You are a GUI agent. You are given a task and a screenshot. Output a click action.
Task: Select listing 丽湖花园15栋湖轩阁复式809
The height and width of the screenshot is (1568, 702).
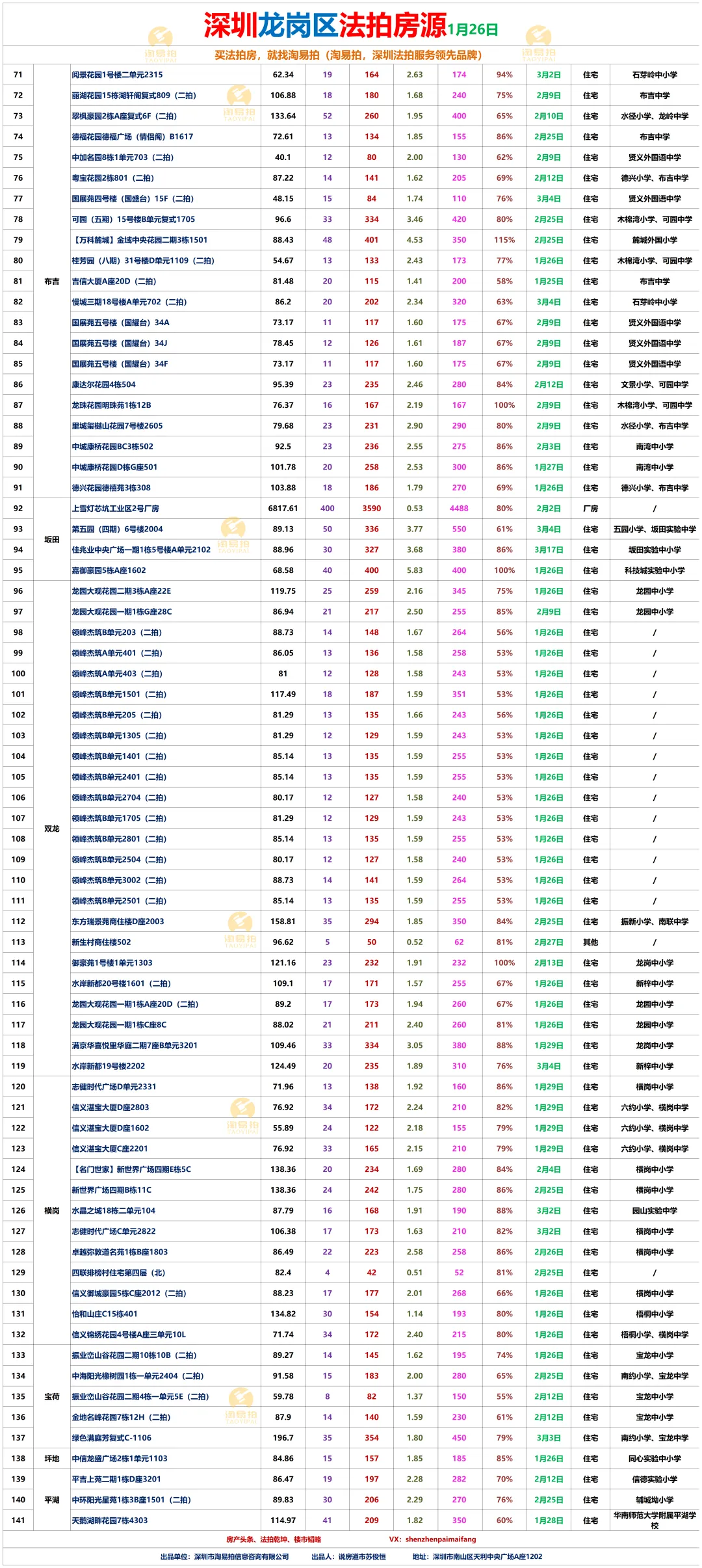[134, 96]
